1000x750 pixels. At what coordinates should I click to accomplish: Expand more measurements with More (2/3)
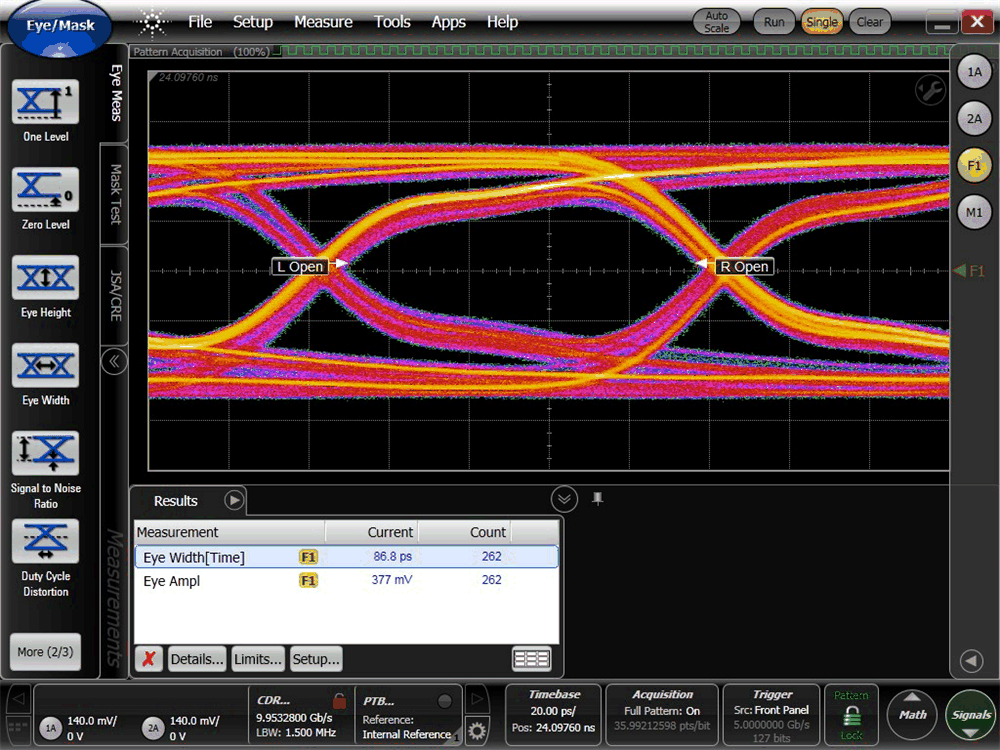click(45, 651)
